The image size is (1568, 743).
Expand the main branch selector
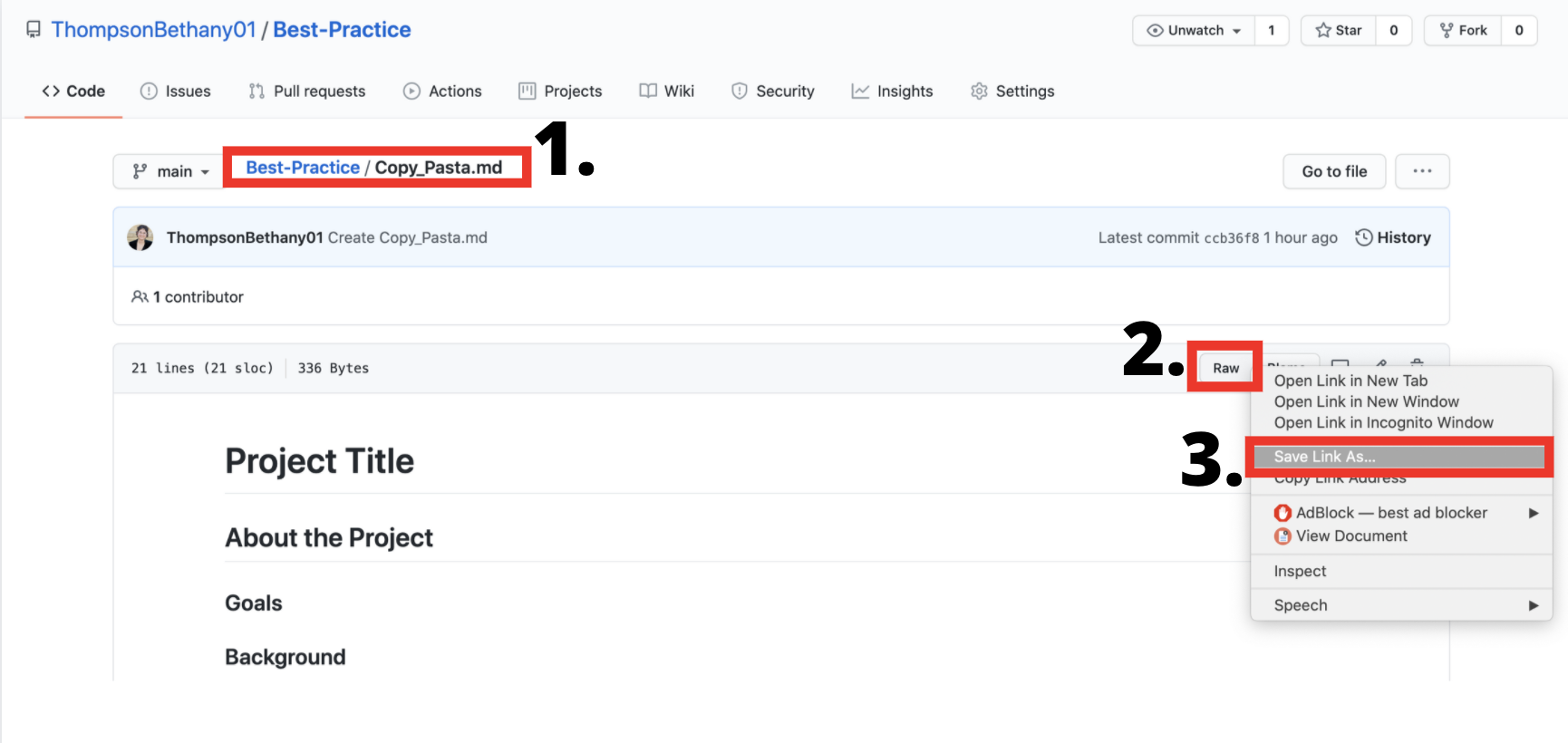coord(169,171)
